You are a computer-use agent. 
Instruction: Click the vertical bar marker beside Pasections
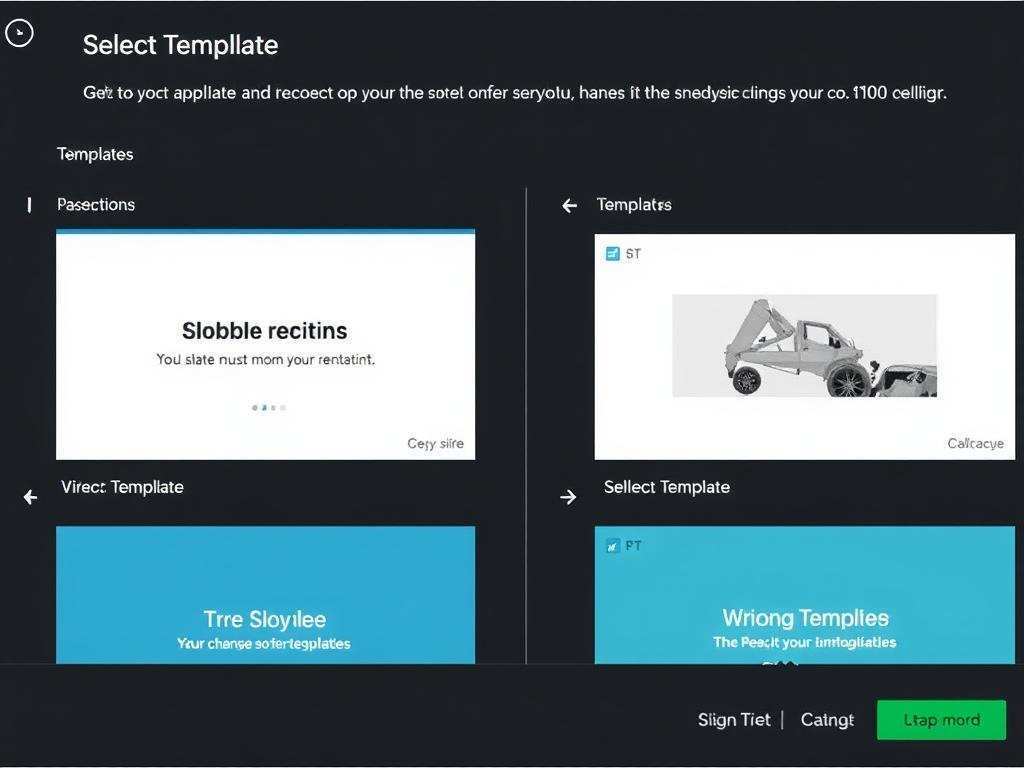click(29, 205)
